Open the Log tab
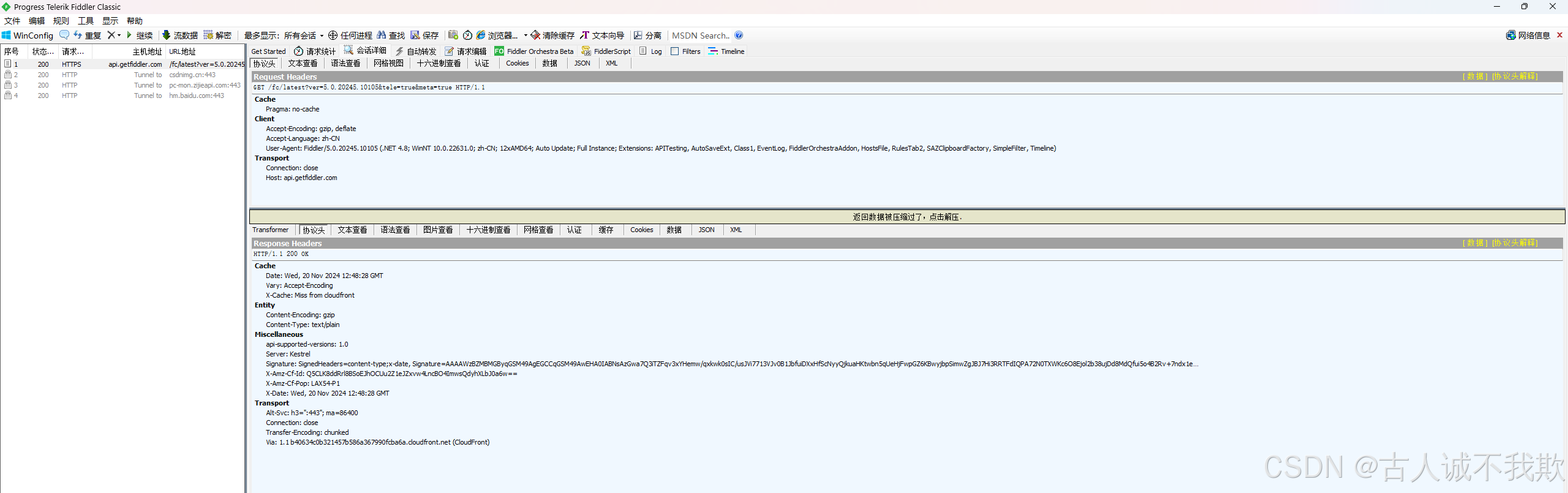Screen dimensions: 1568x493 pyautogui.click(x=650, y=51)
